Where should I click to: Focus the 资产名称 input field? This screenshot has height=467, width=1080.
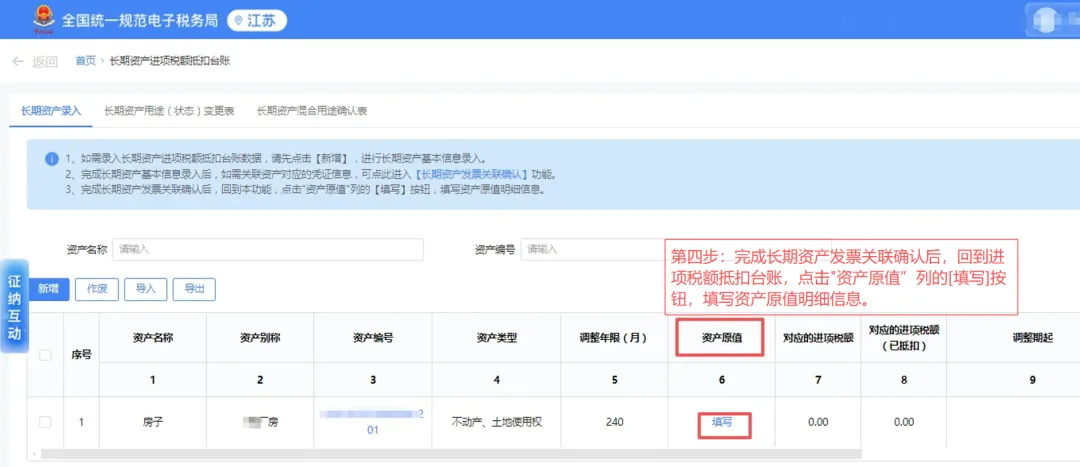268,249
